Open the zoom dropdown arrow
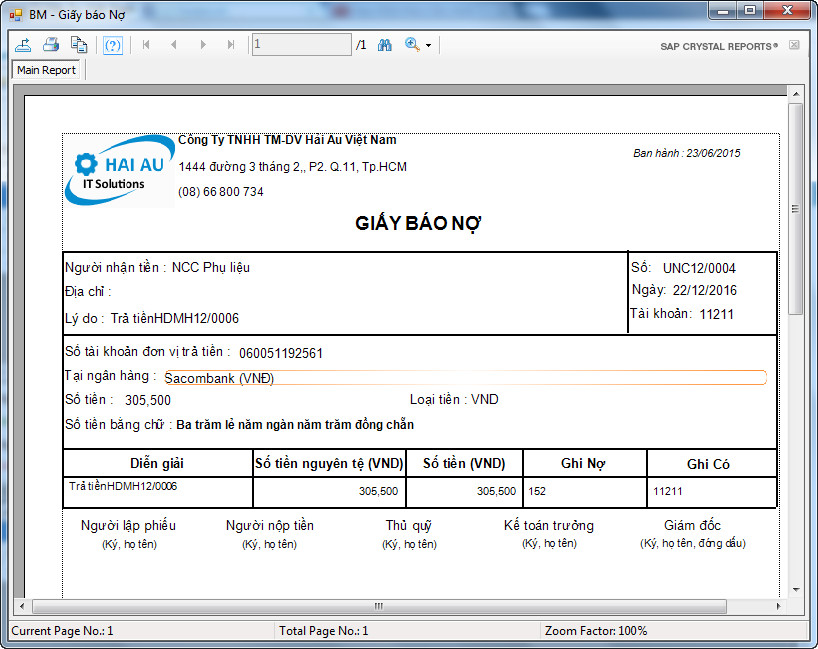The height and width of the screenshot is (649, 818). click(428, 45)
